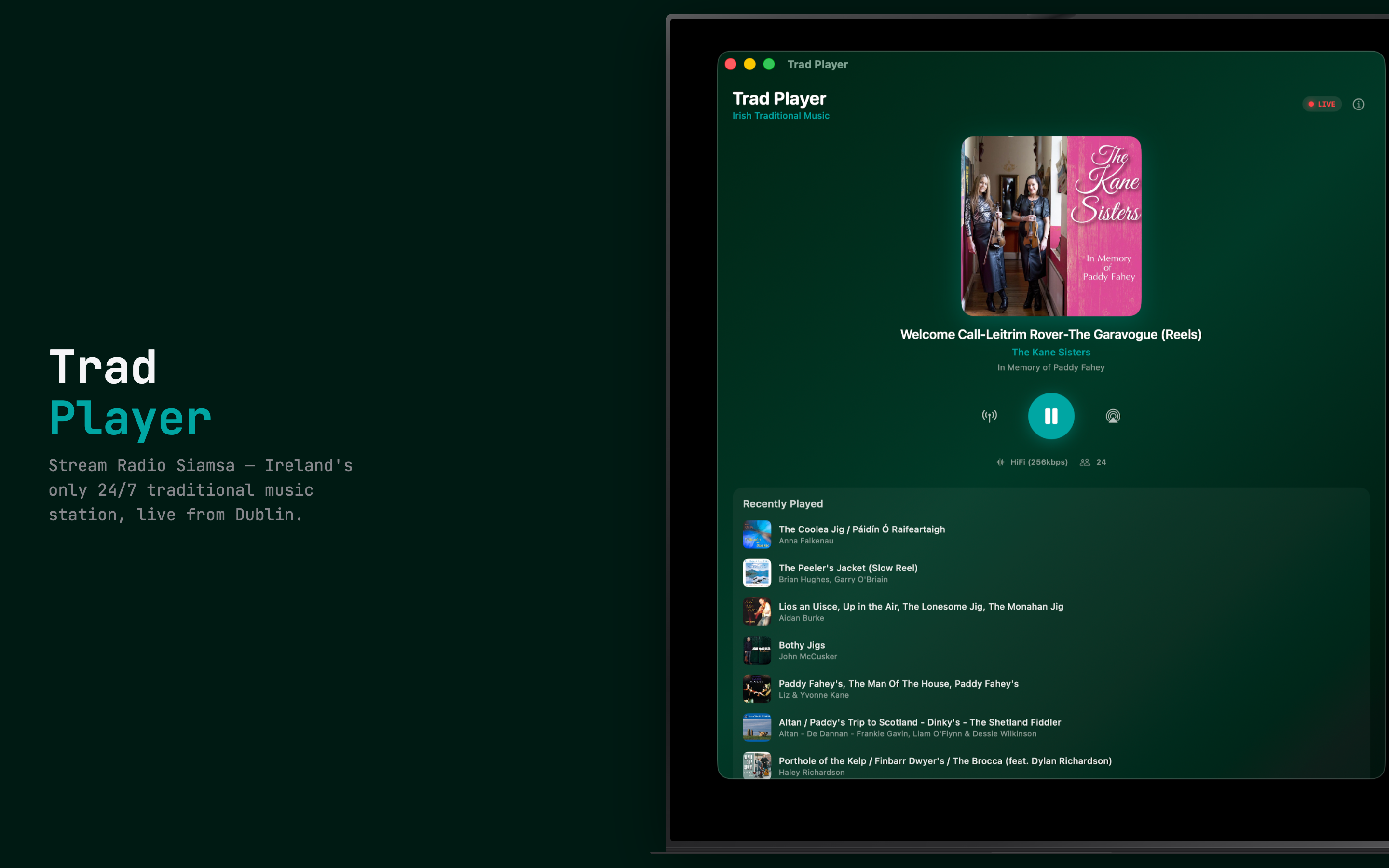Click the waveform icon beside HiFi

[1000, 462]
